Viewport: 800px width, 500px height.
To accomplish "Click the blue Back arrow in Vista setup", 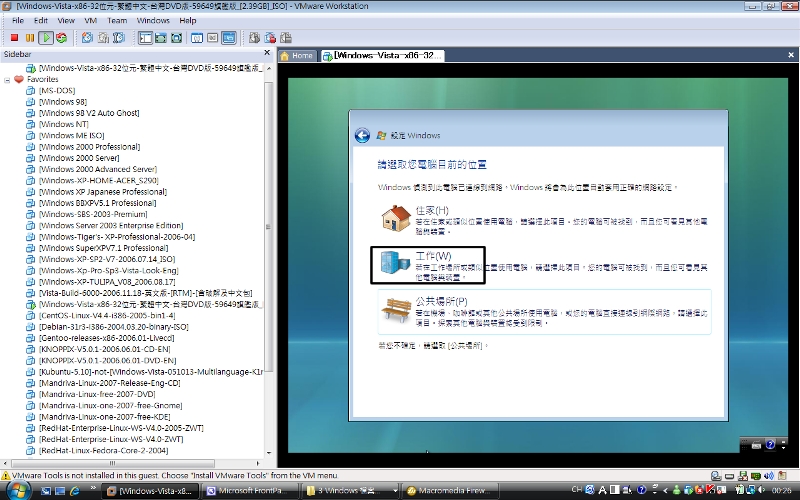I will (362, 135).
